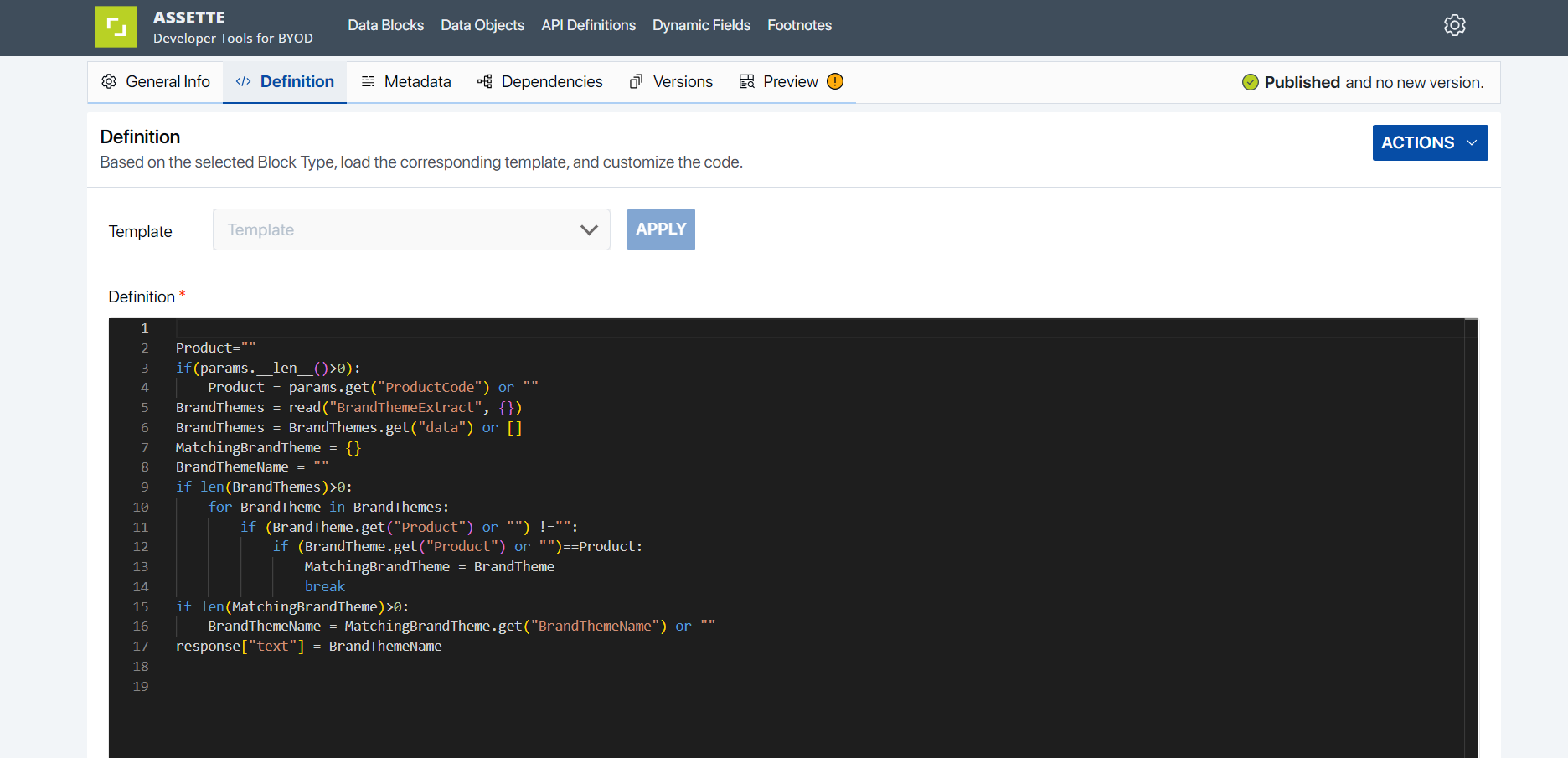Viewport: 1568px width, 758px height.
Task: Click the Definition code icon
Action: point(244,81)
